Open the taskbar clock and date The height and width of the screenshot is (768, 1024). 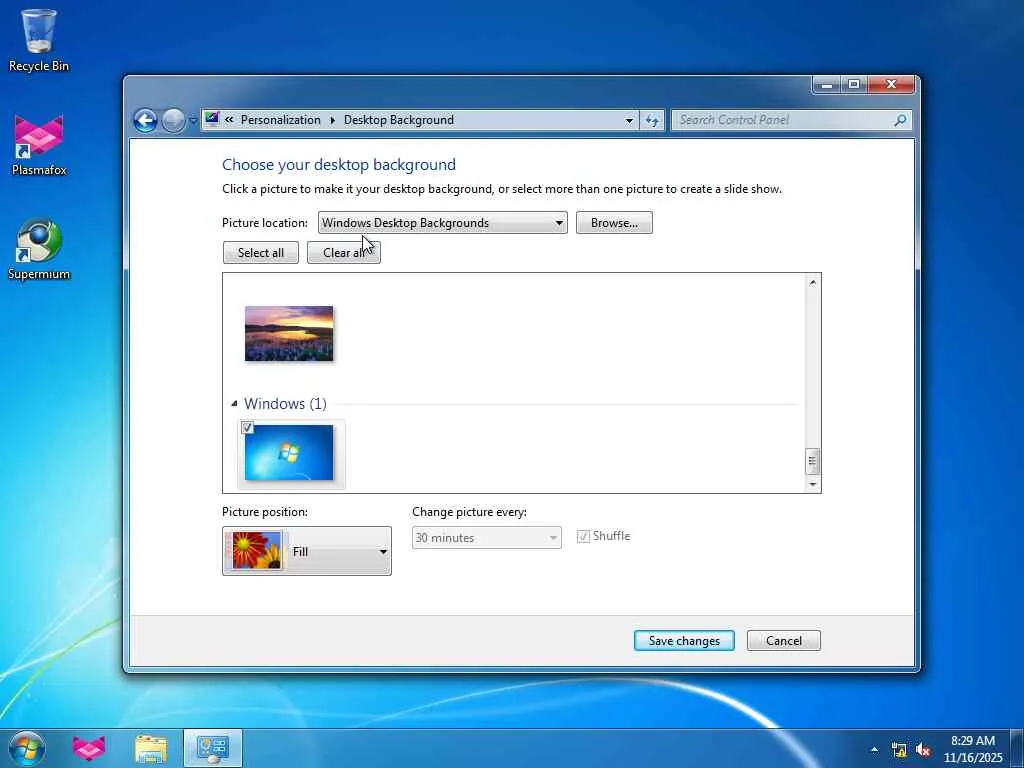(973, 749)
